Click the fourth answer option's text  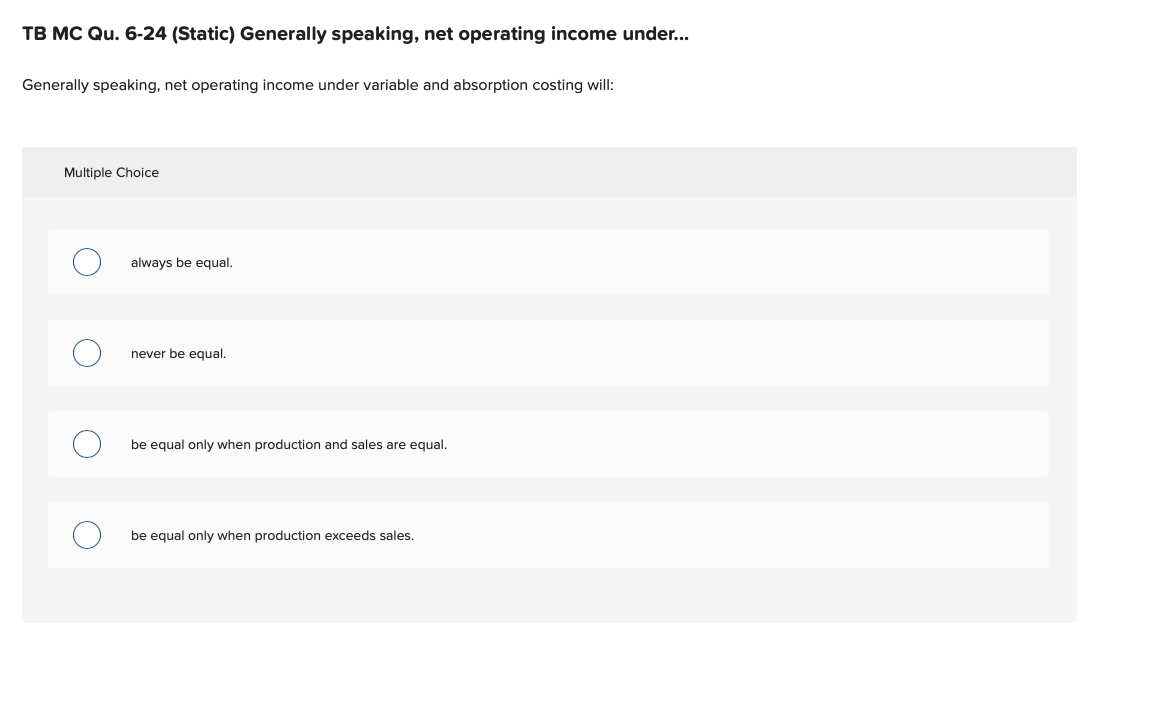click(x=272, y=535)
